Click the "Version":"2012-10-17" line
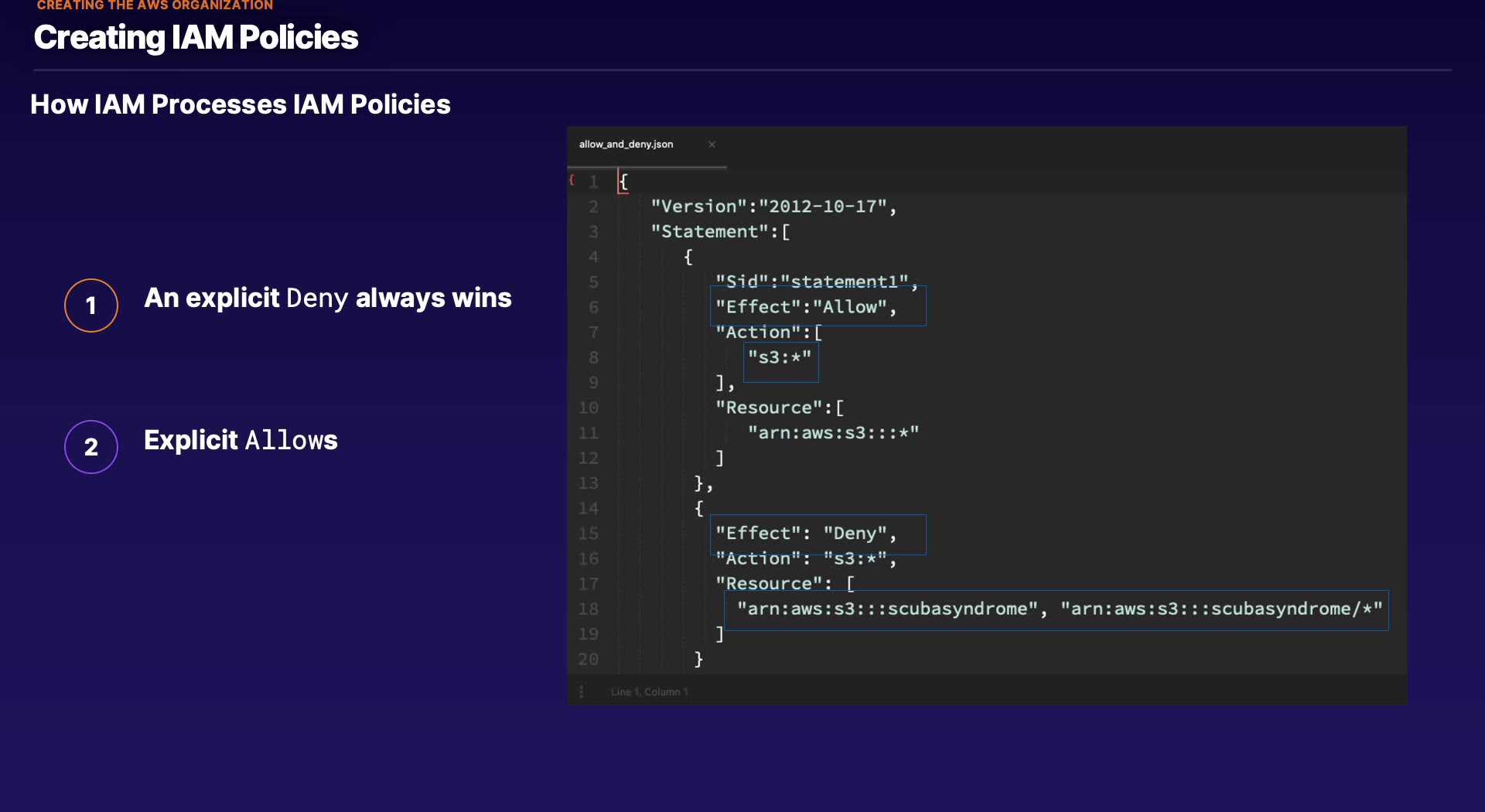Screen dimensions: 1485x812 773,206
